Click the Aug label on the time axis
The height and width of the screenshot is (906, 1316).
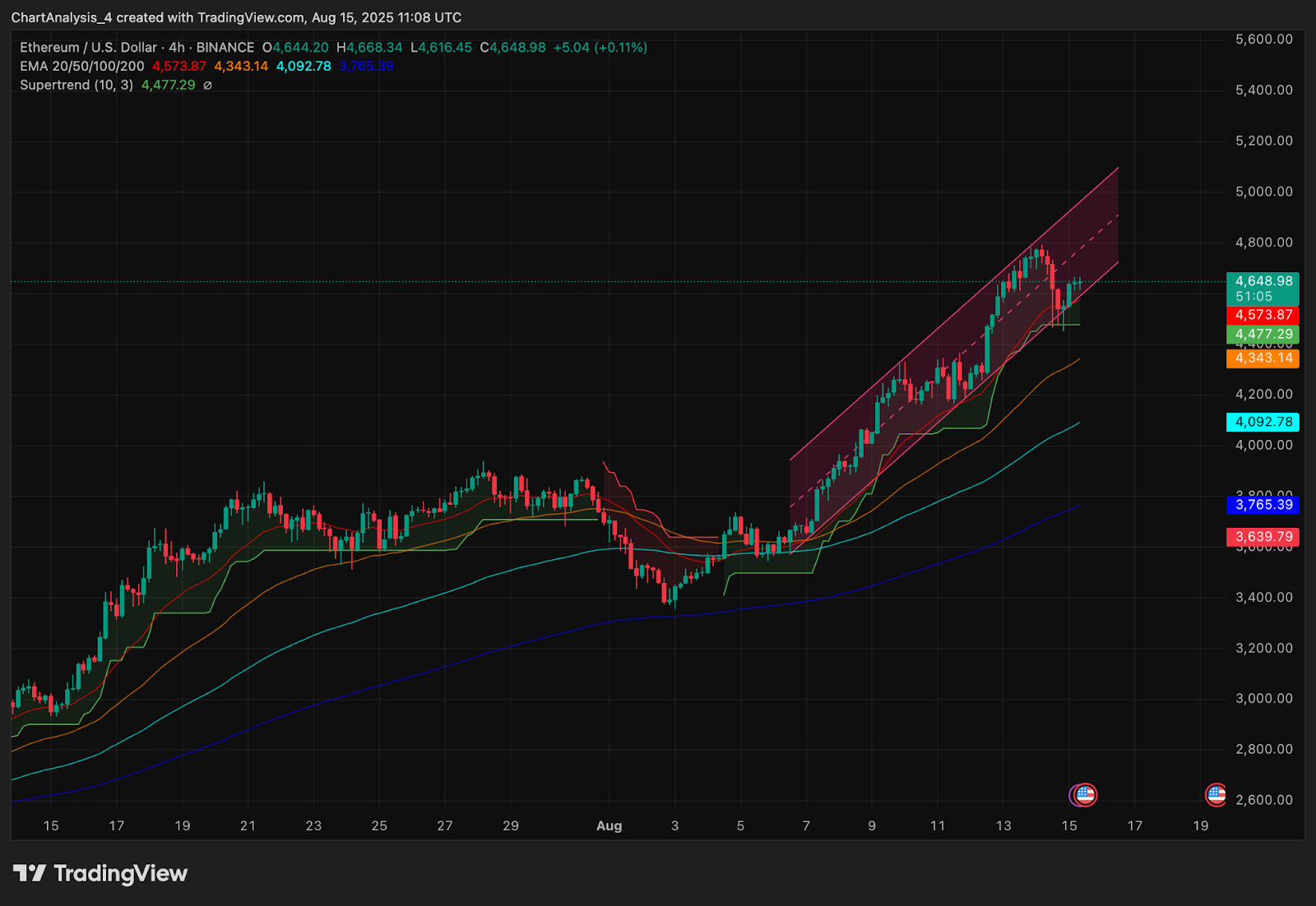click(609, 825)
